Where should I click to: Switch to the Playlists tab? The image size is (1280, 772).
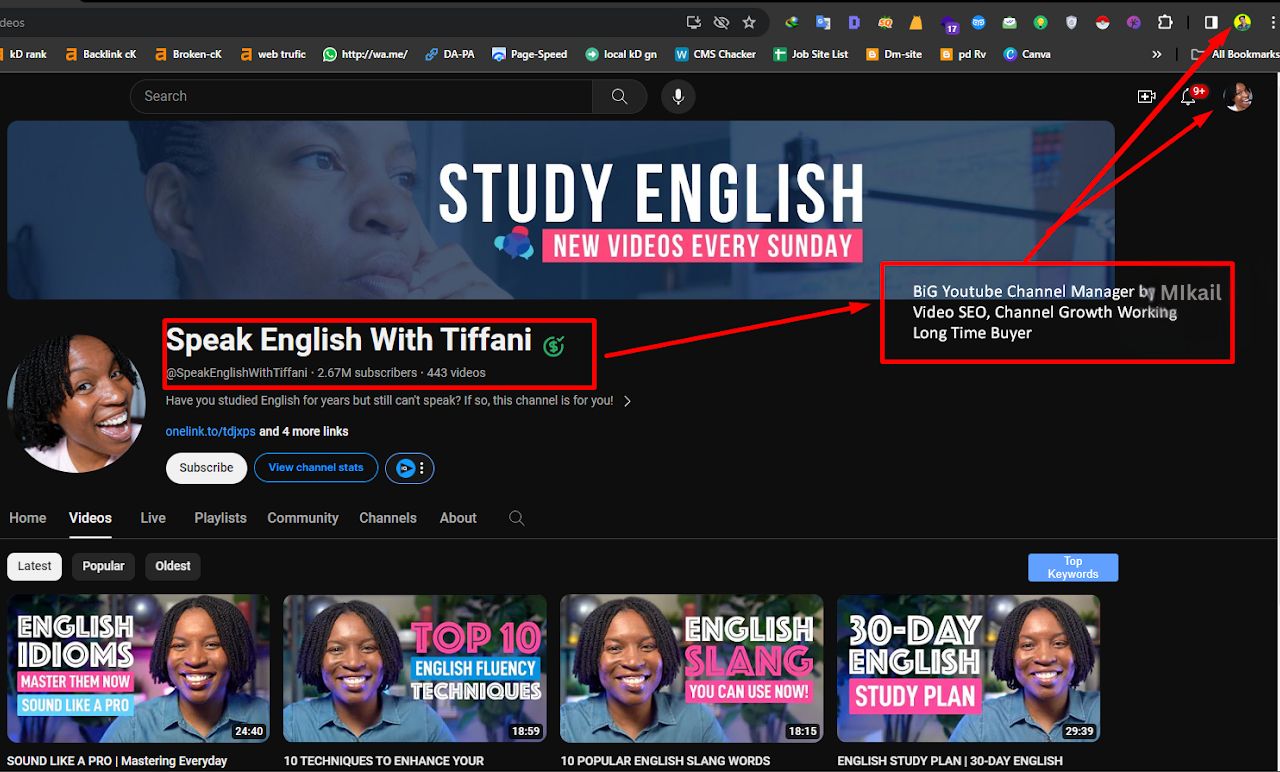point(220,518)
